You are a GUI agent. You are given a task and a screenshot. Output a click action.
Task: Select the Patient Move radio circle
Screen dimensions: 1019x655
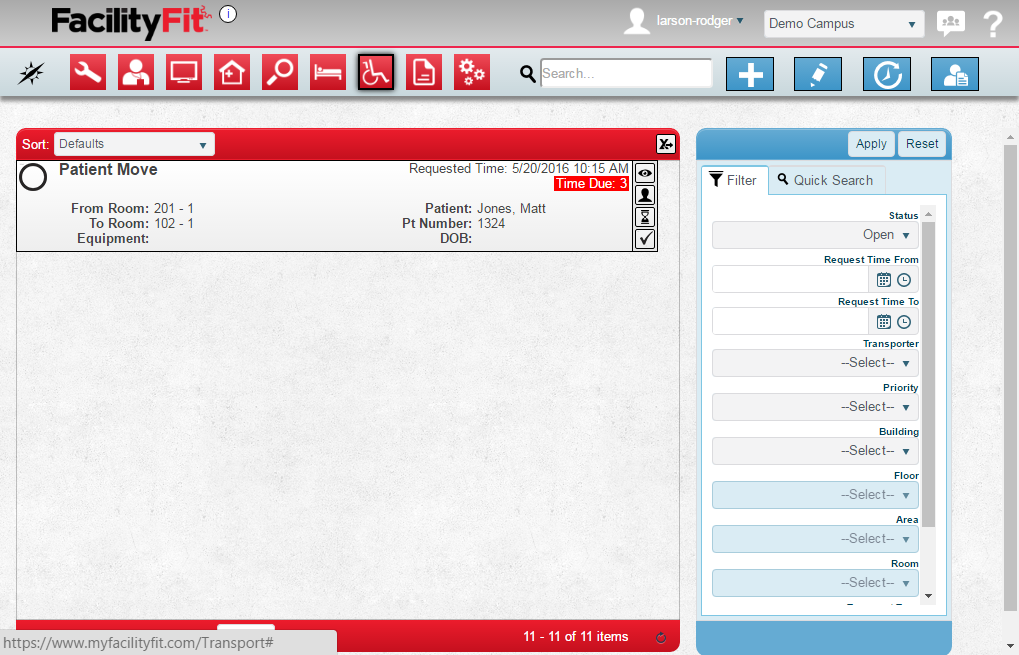point(33,177)
